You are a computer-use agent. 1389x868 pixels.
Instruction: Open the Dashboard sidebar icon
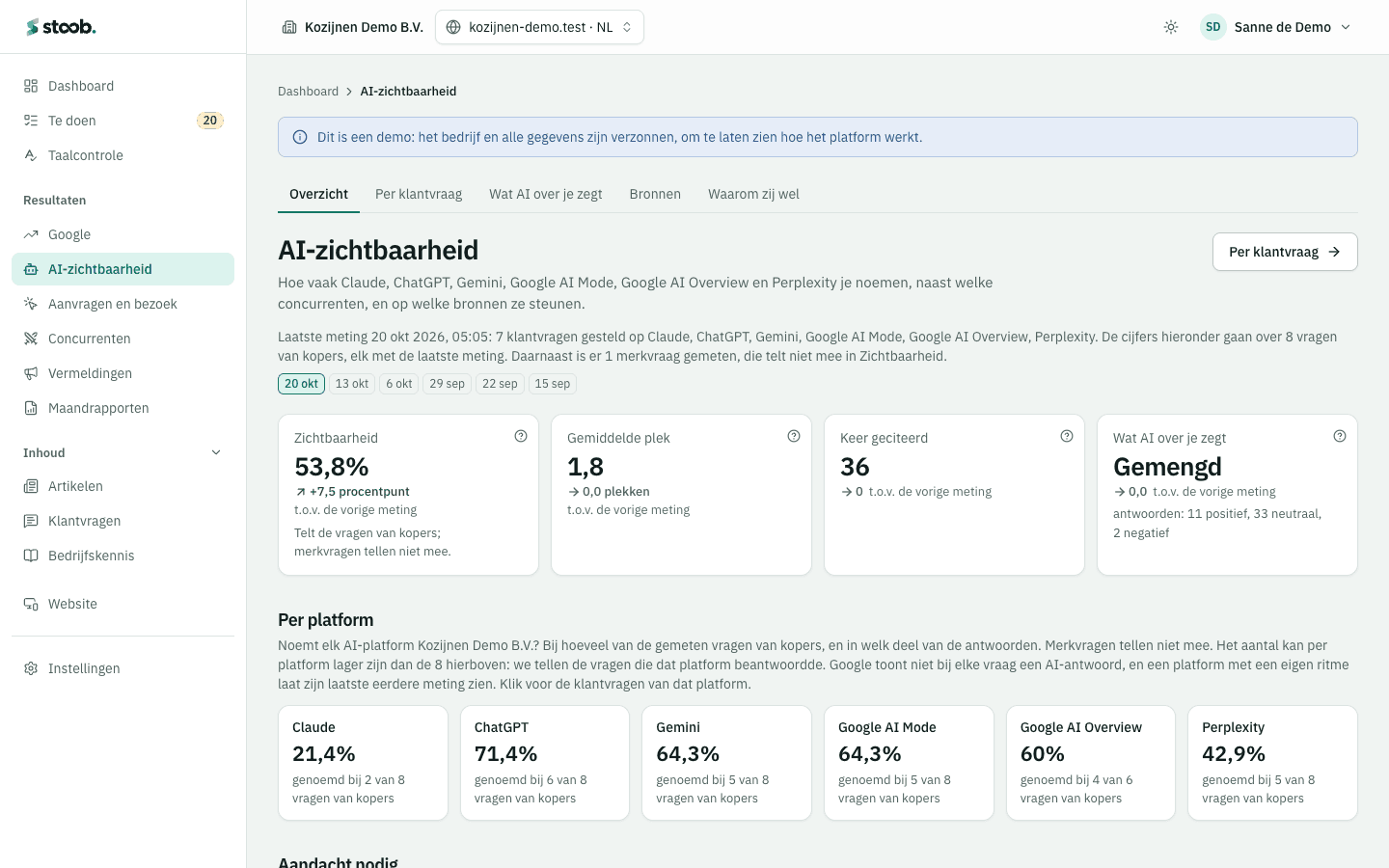pos(31,86)
